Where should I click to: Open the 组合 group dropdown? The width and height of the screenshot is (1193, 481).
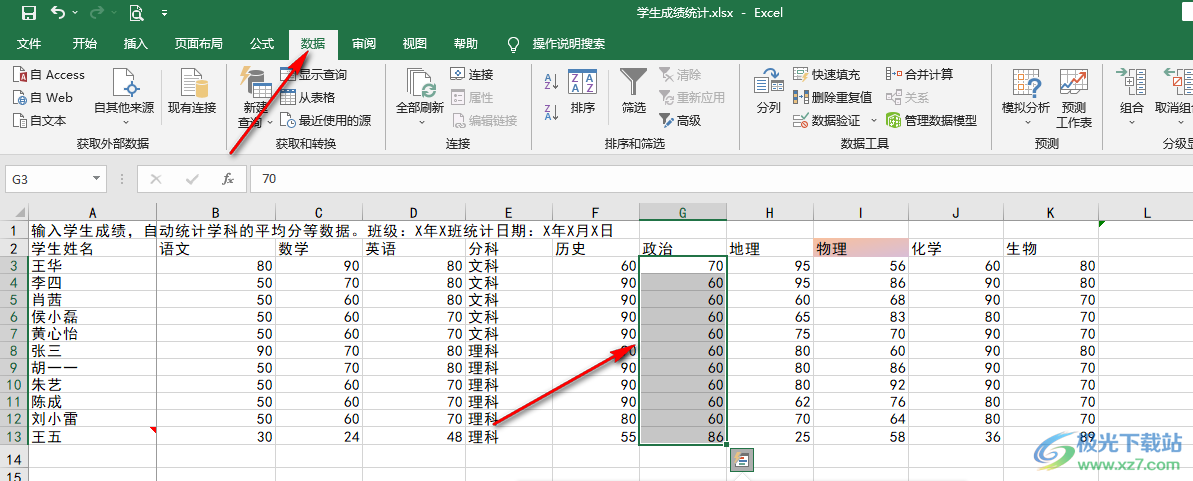pyautogui.click(x=1132, y=97)
